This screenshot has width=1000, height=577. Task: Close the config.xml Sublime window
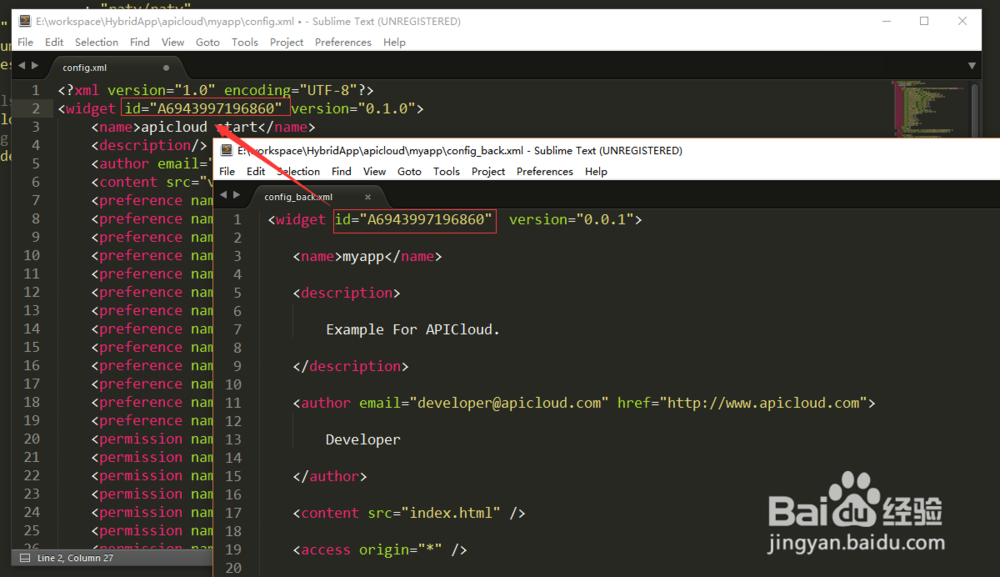point(962,21)
